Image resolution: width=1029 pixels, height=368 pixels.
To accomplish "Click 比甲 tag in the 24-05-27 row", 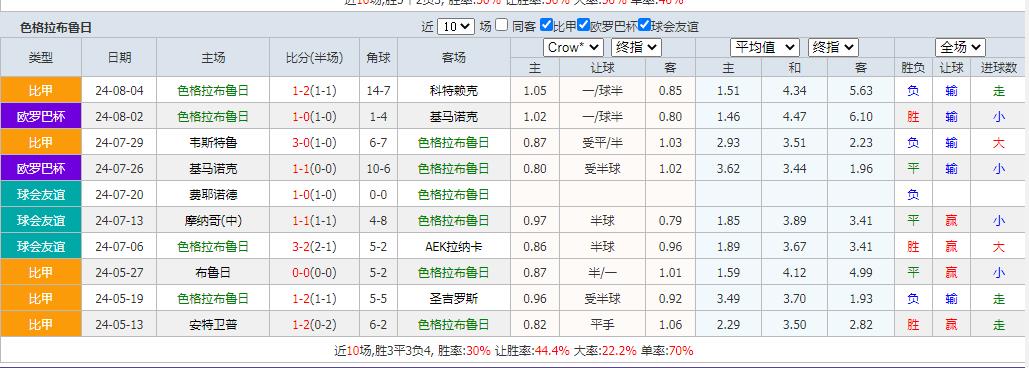I will tap(41, 272).
